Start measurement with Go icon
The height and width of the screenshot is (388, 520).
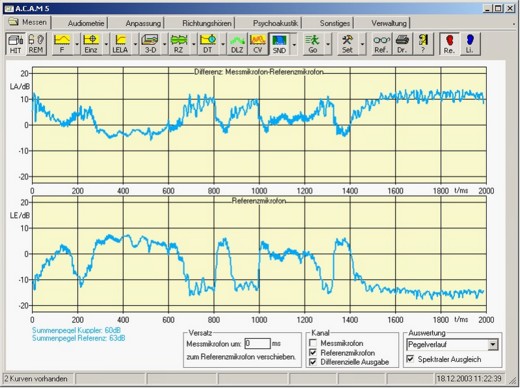click(x=313, y=44)
